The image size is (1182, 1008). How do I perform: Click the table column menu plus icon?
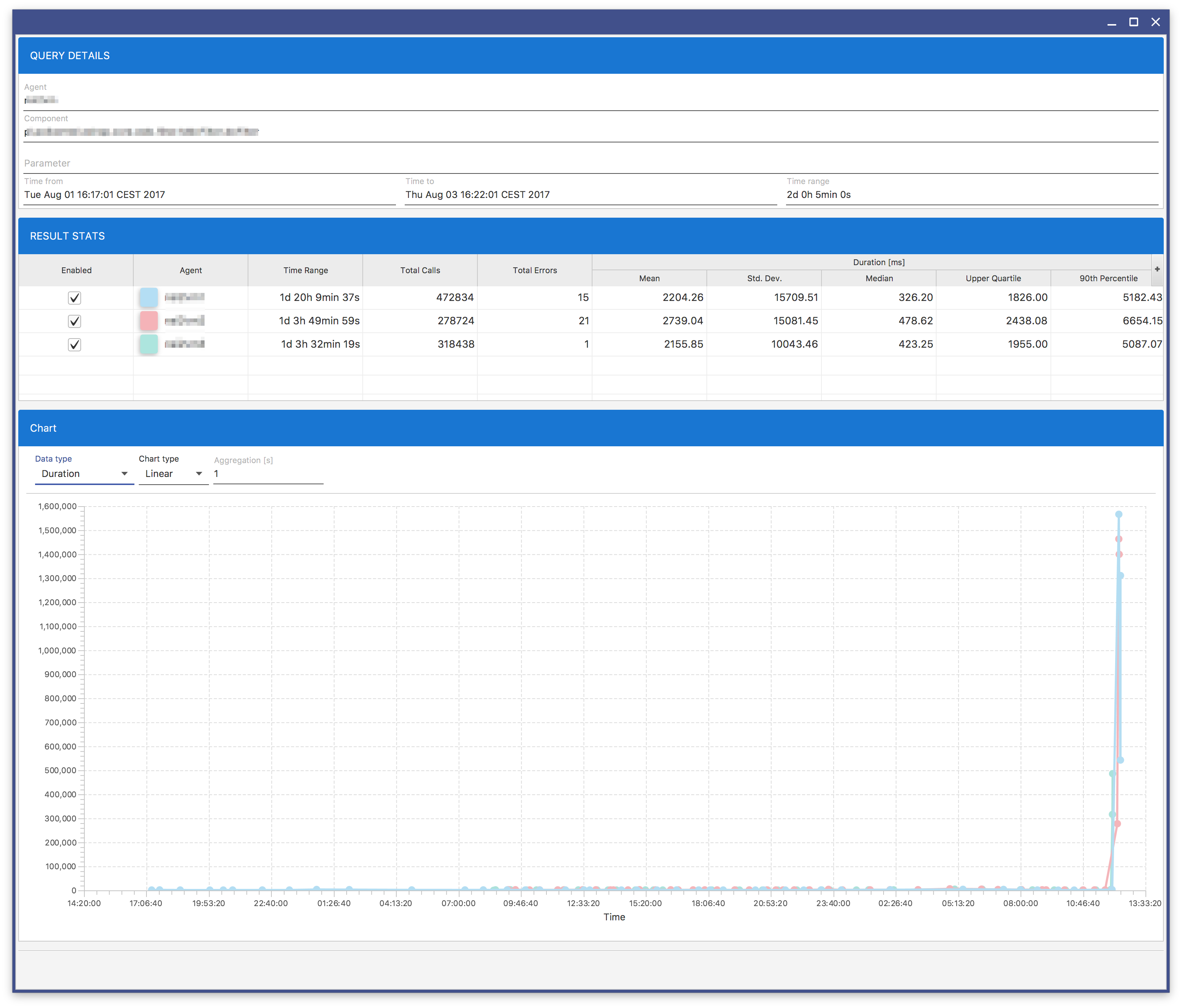pyautogui.click(x=1157, y=269)
